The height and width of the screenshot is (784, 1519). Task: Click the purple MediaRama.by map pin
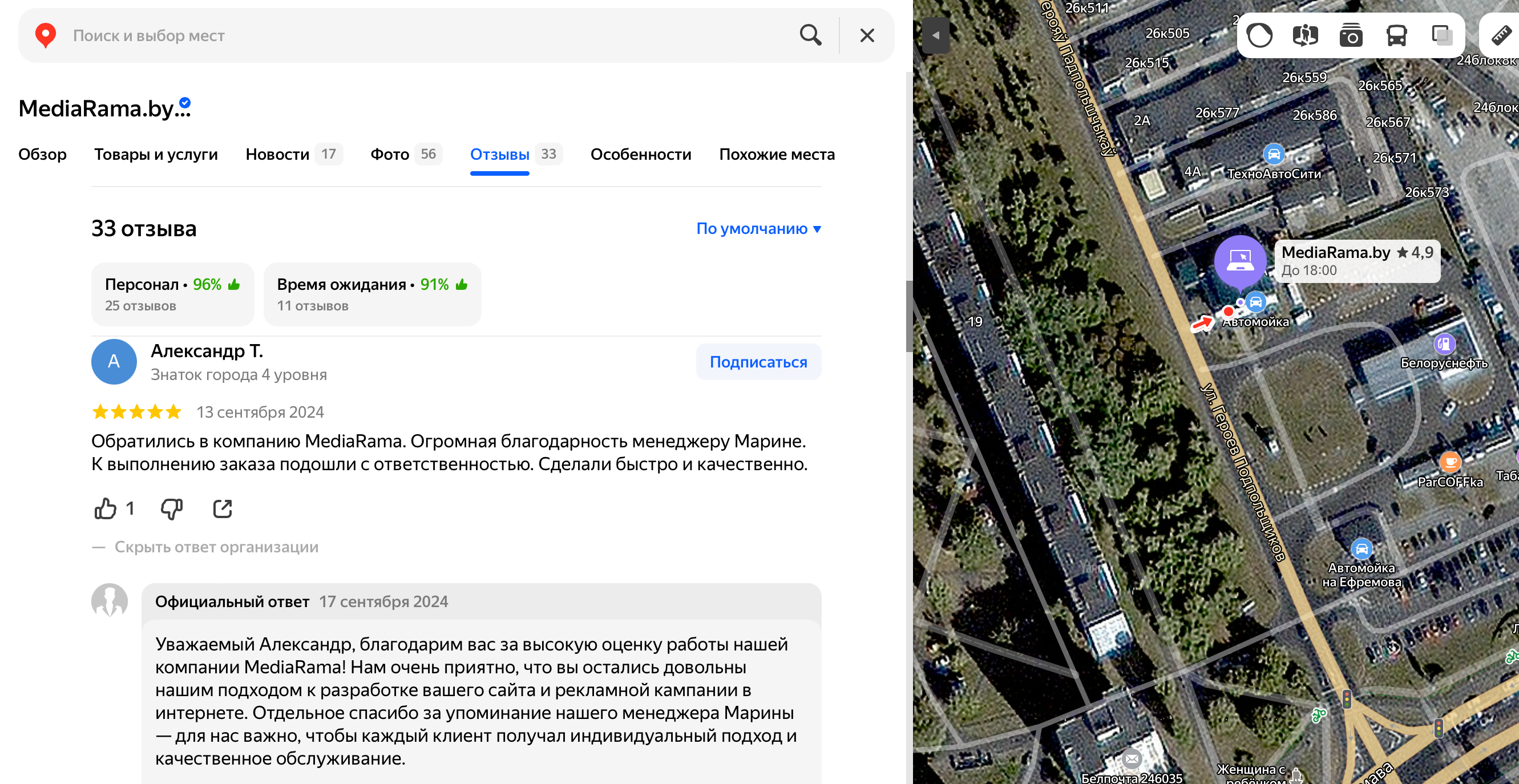(x=1239, y=261)
